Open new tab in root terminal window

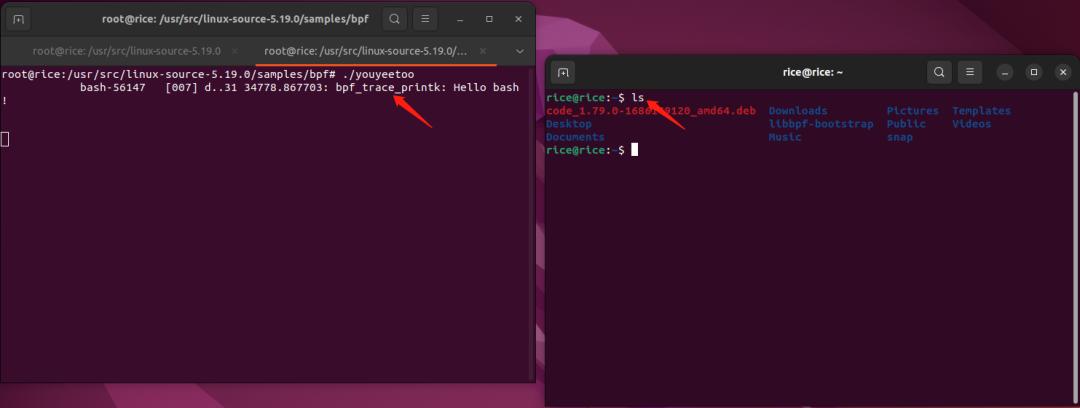19,19
